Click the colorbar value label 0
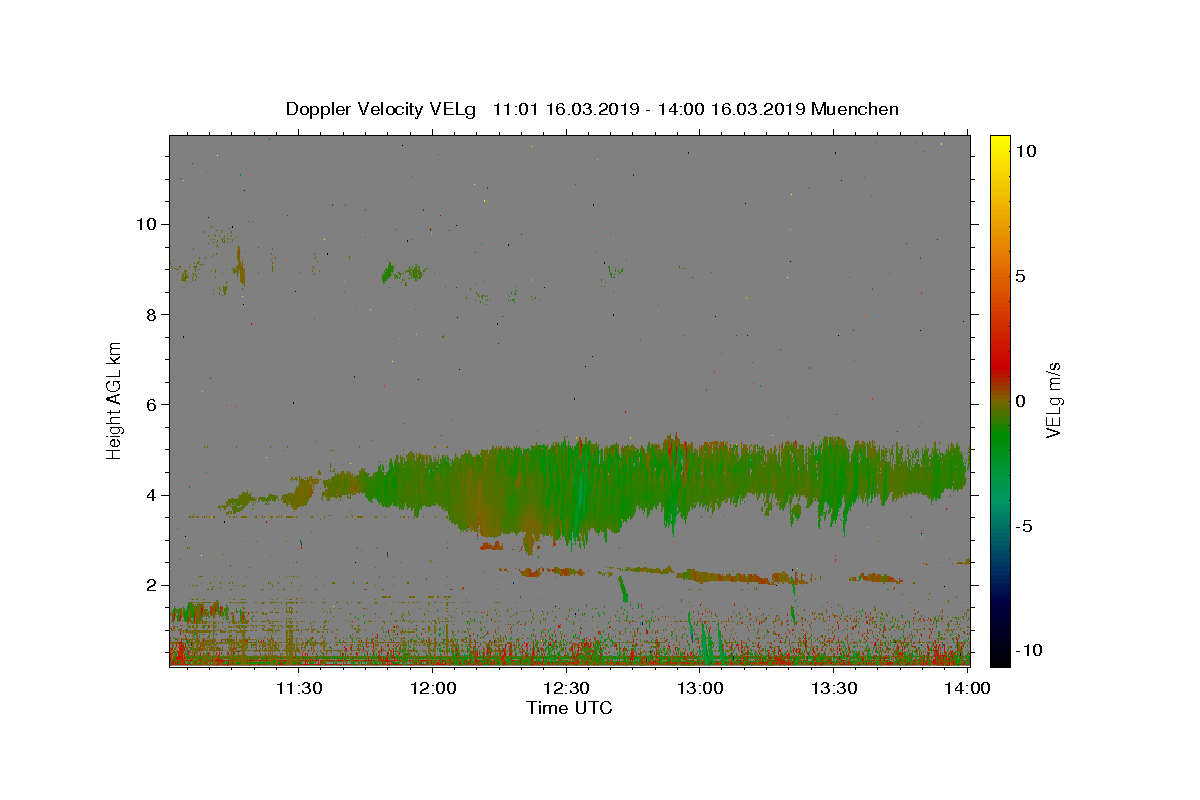This screenshot has width=1200, height=800. tap(1020, 401)
